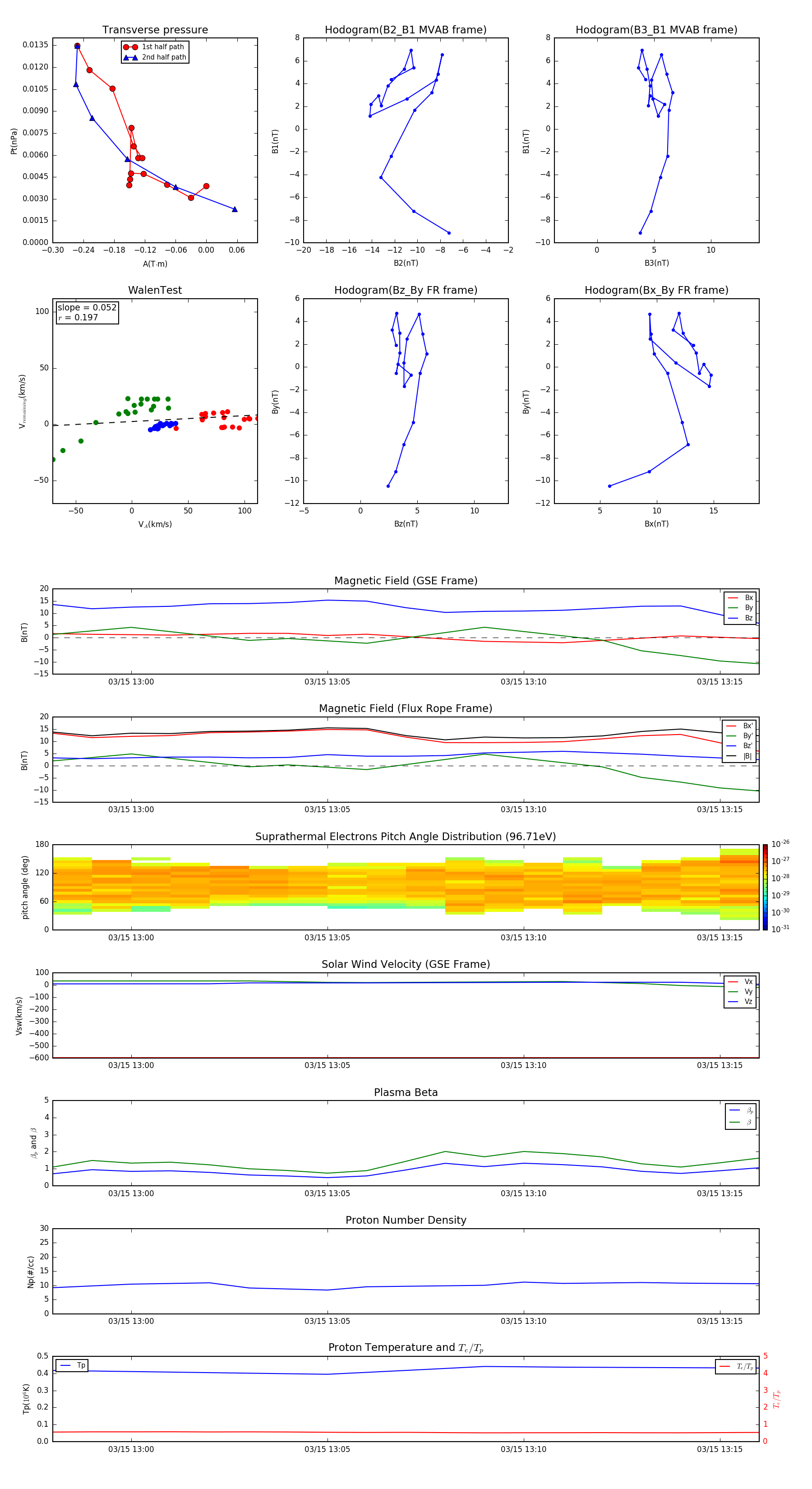Viewport: 812px width, 1489px height.
Task: Click the '2nd half path' legend entry
Action: 154,57
